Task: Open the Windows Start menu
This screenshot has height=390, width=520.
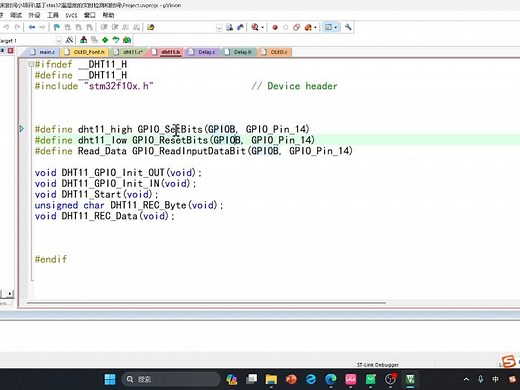Action: click(x=110, y=379)
